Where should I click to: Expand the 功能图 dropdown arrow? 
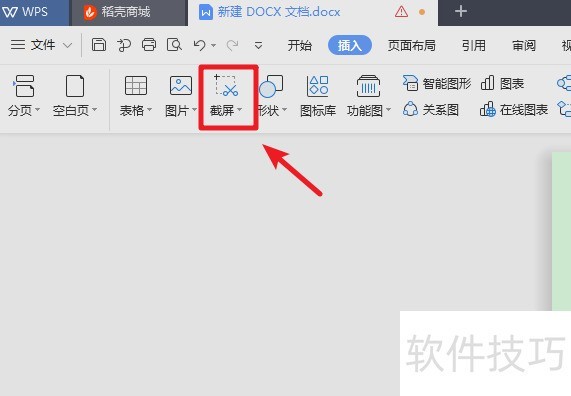[388, 109]
